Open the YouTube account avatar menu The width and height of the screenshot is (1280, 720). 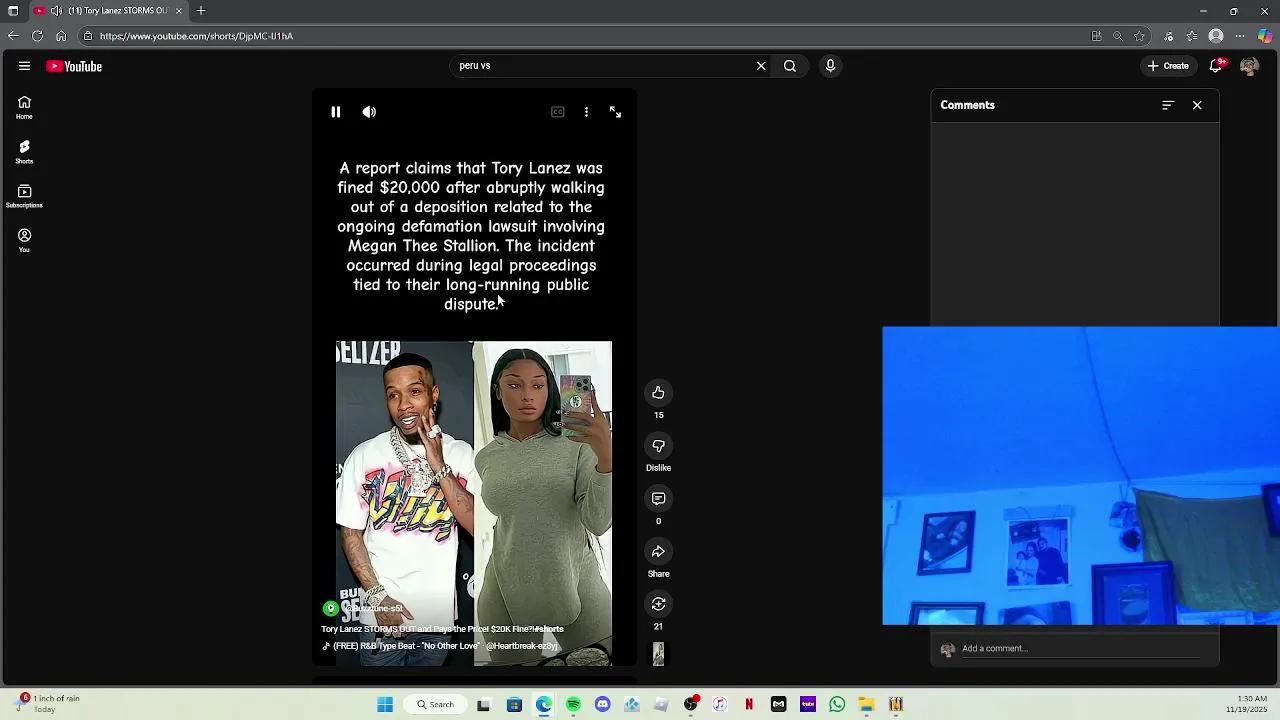tap(1249, 66)
